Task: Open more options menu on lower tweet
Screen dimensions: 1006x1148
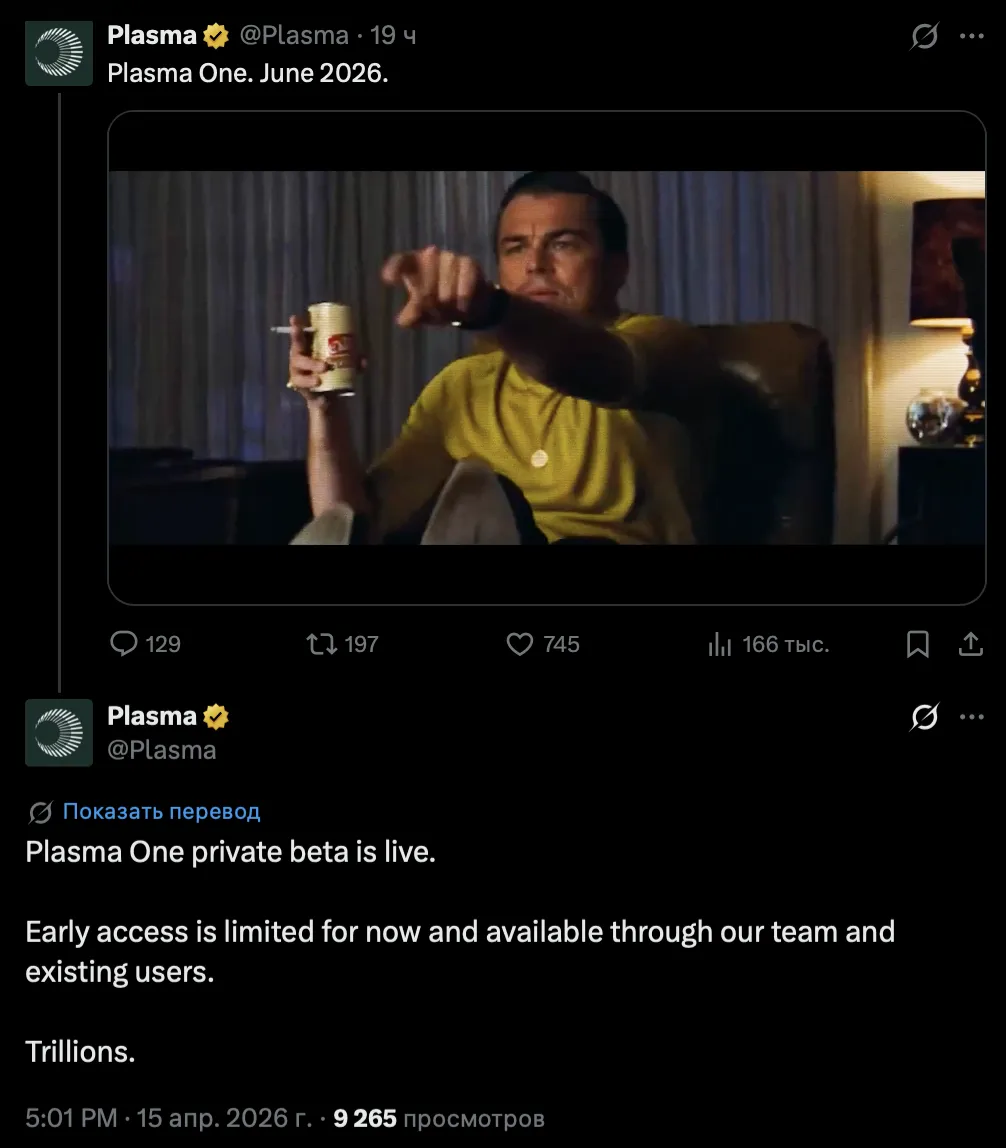Action: tap(971, 717)
